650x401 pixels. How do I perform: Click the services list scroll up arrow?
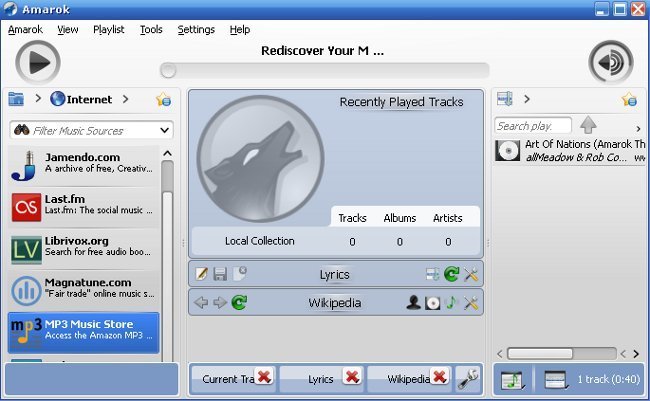pyautogui.click(x=167, y=153)
